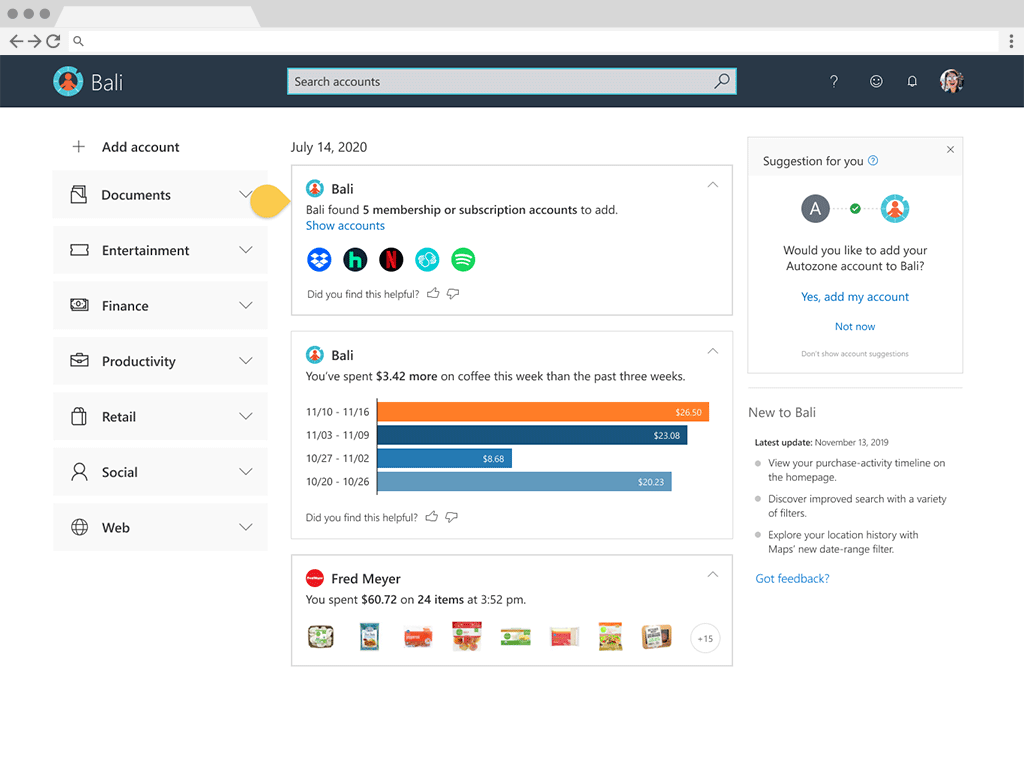
Task: Show the +15 more Fred Meyer items
Action: click(705, 639)
